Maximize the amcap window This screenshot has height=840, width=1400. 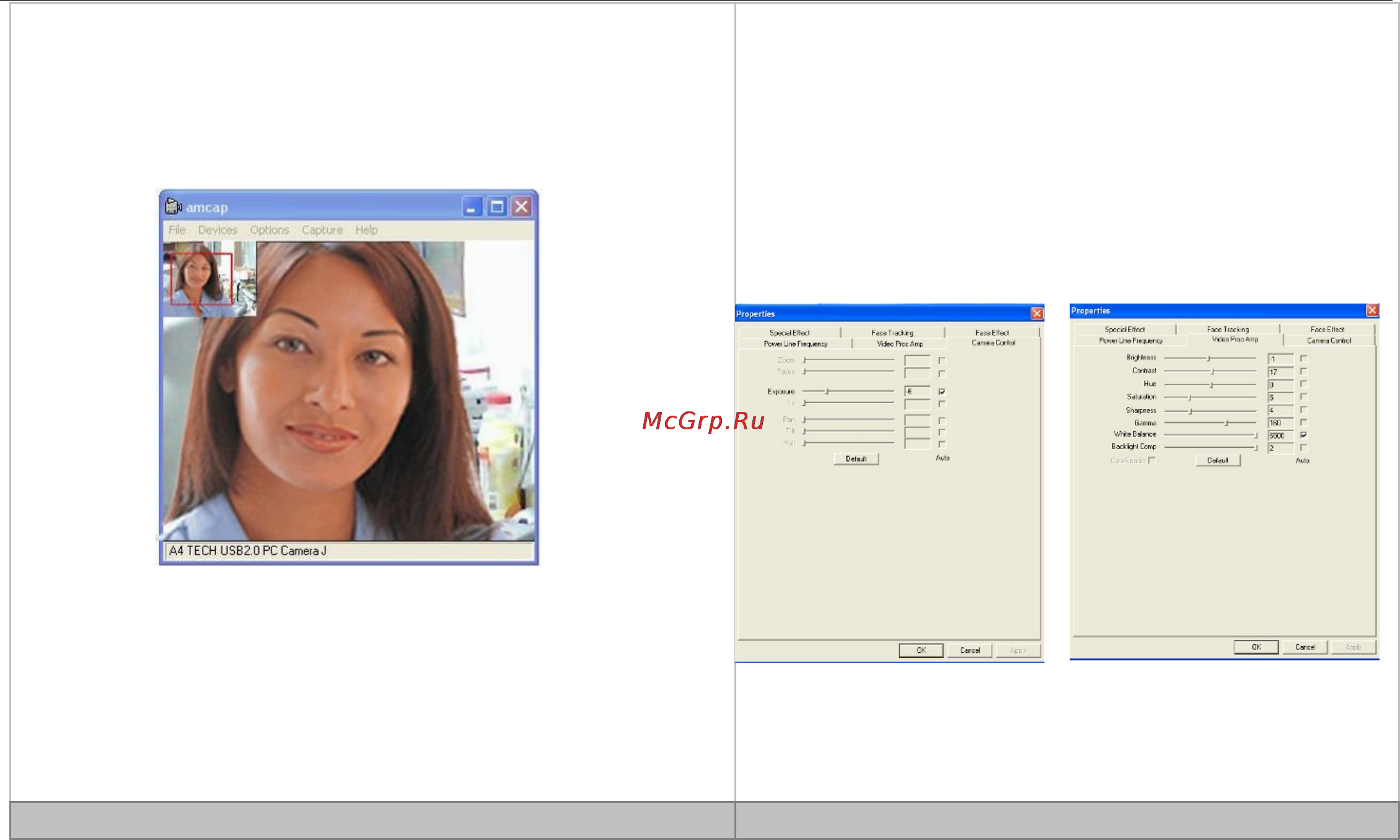[497, 207]
